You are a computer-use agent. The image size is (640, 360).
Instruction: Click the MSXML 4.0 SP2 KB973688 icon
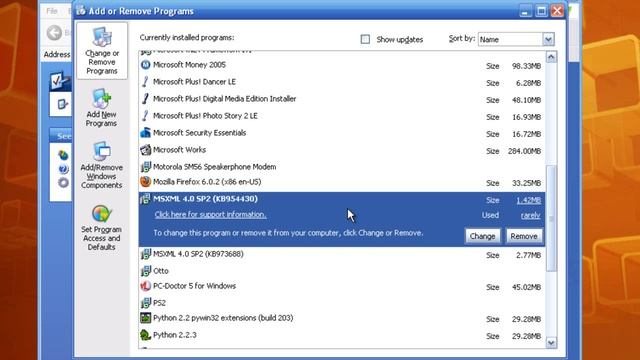[145, 254]
